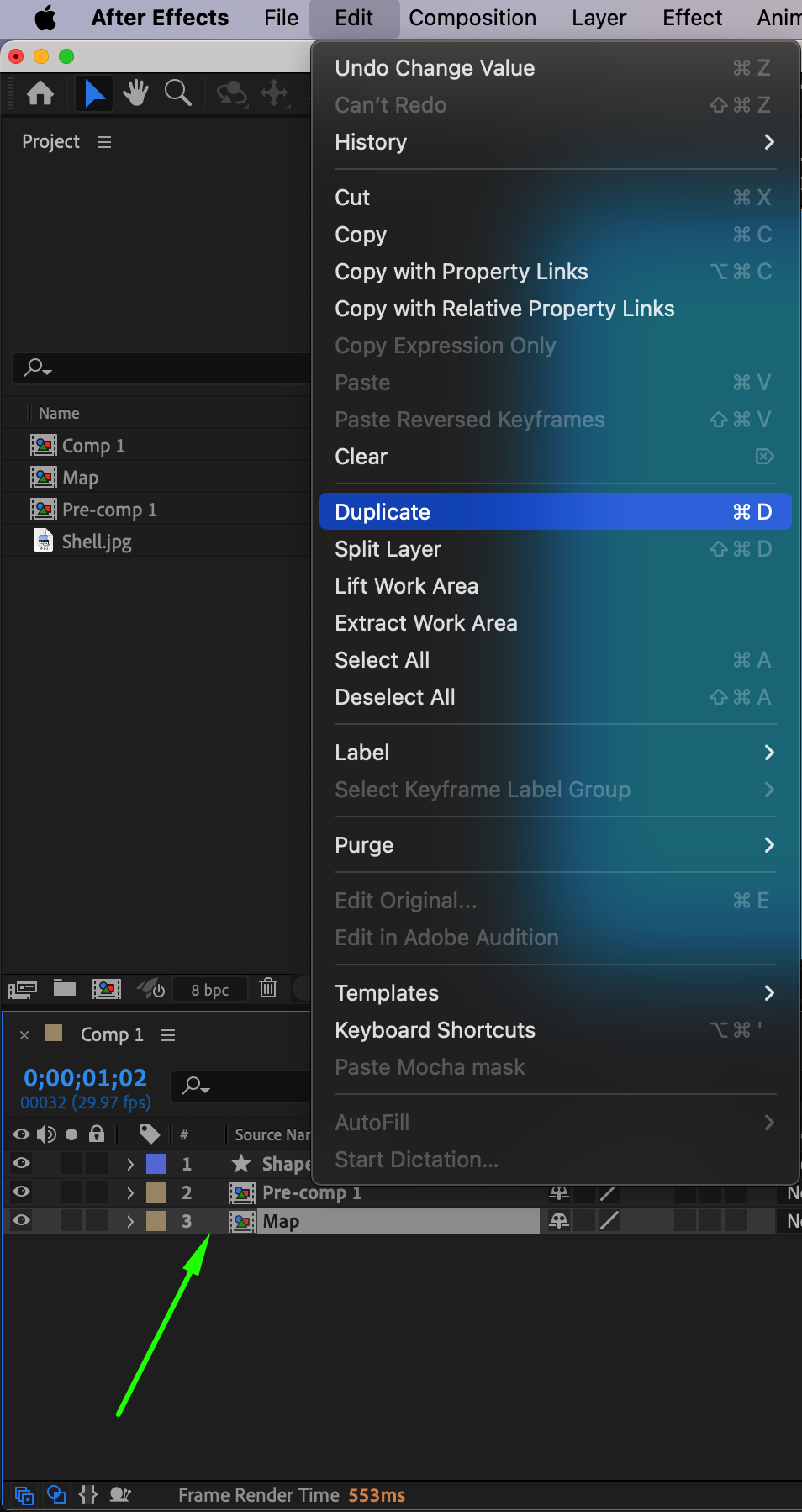
Task: Hide the Map layer using eye icon
Action: click(x=22, y=1220)
